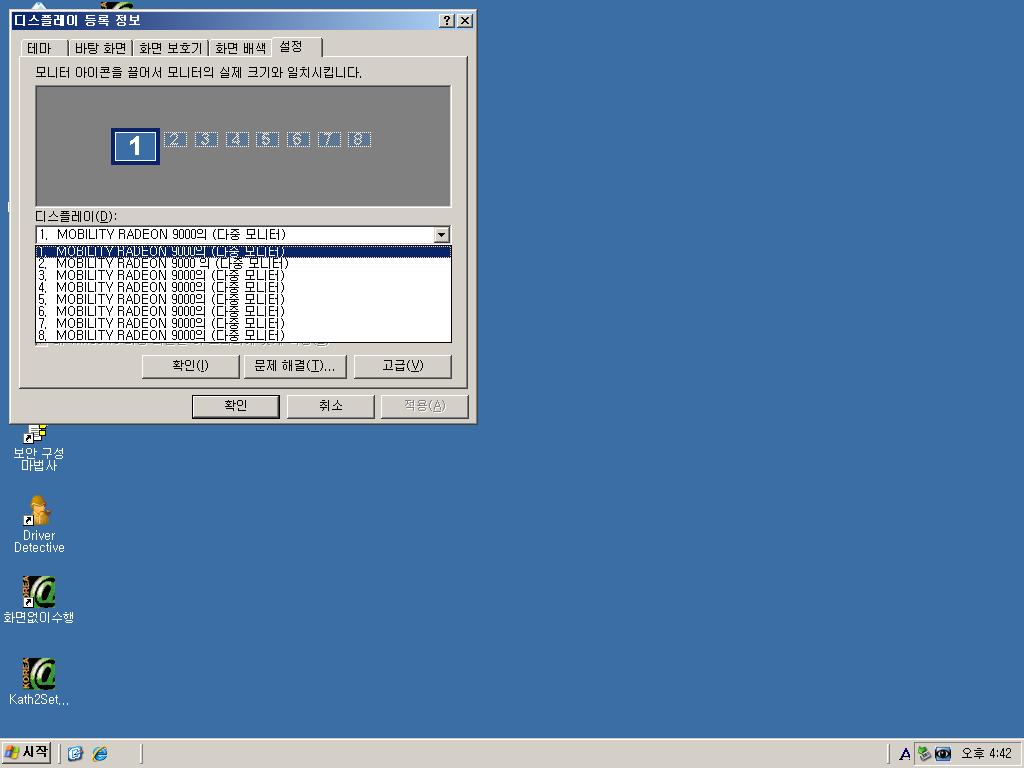The height and width of the screenshot is (768, 1024).
Task: Switch to the 화면 배색 tab
Action: click(x=240, y=48)
